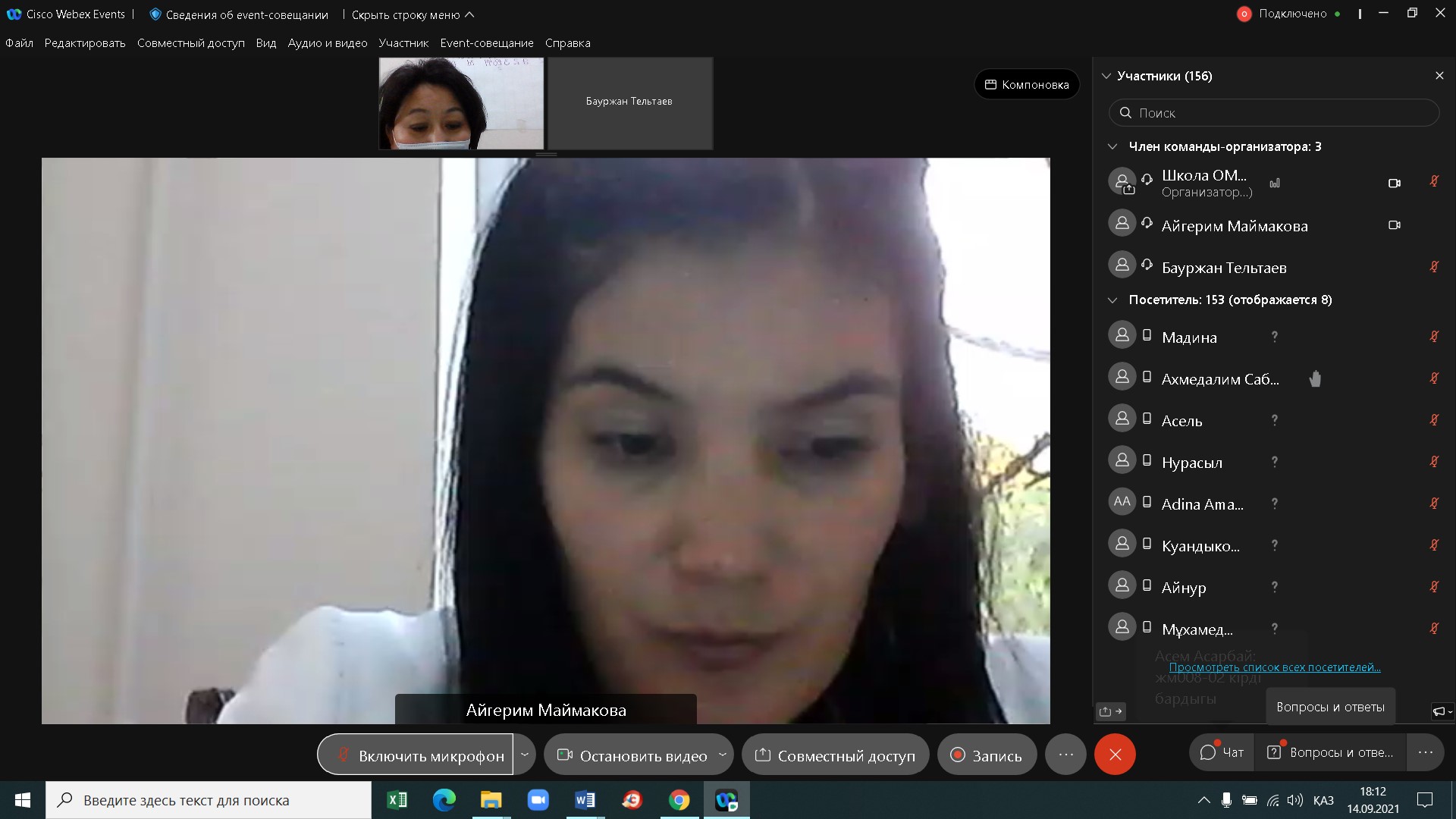Open Webex Events icon in taskbar
Viewport: 1456px width, 819px height.
(x=726, y=800)
